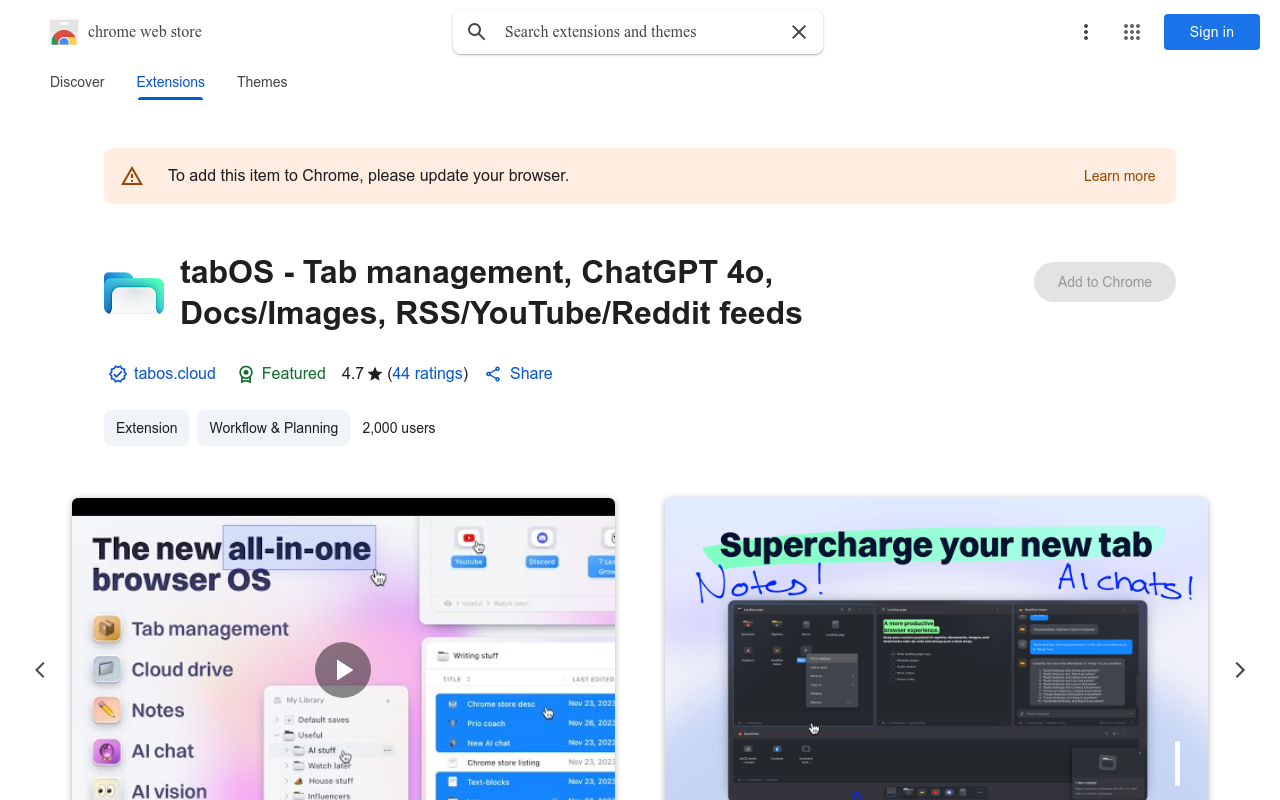Follow the Learn more link
The image size is (1280, 800).
click(x=1119, y=176)
